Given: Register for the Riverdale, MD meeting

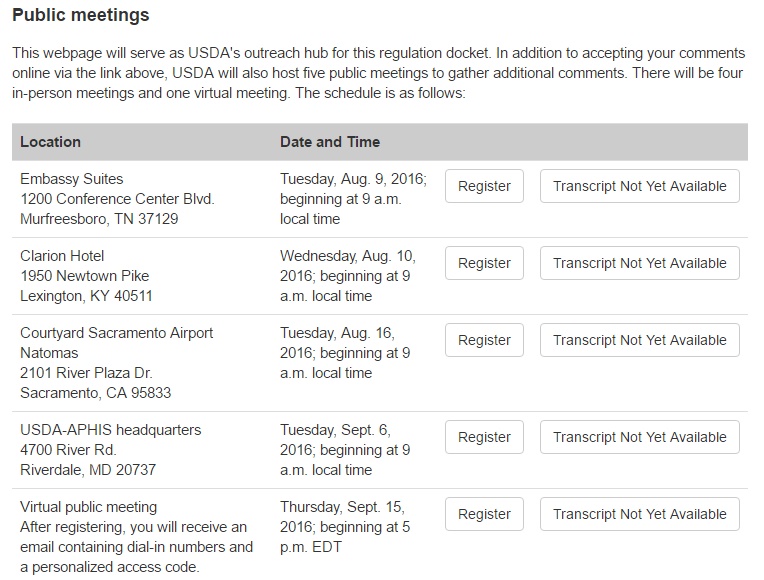Looking at the screenshot, I should click(484, 437).
